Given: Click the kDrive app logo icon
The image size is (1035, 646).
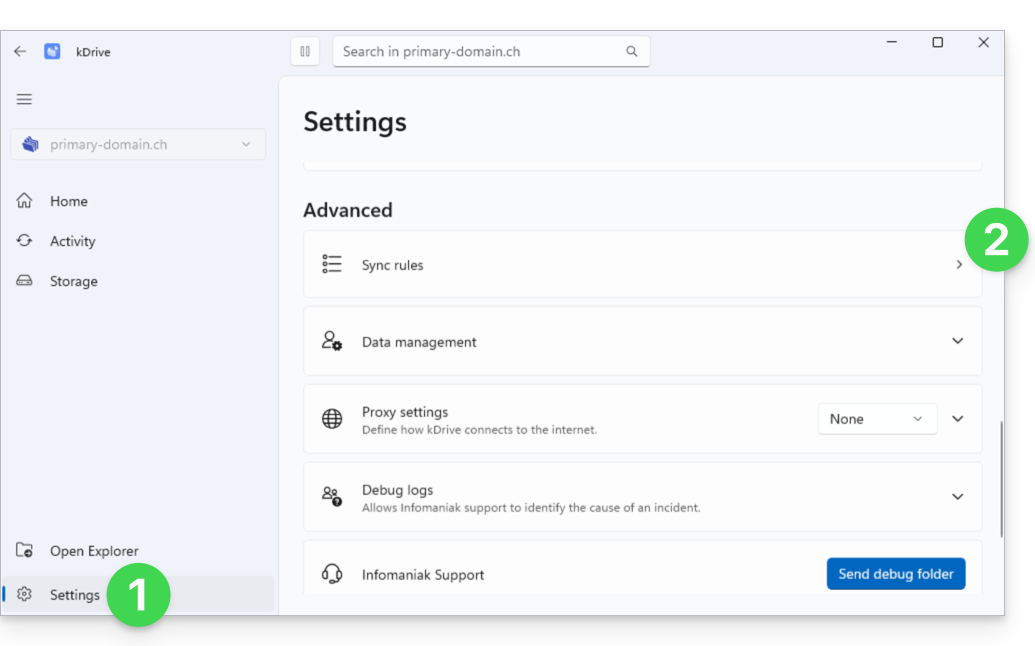Looking at the screenshot, I should pyautogui.click(x=52, y=51).
